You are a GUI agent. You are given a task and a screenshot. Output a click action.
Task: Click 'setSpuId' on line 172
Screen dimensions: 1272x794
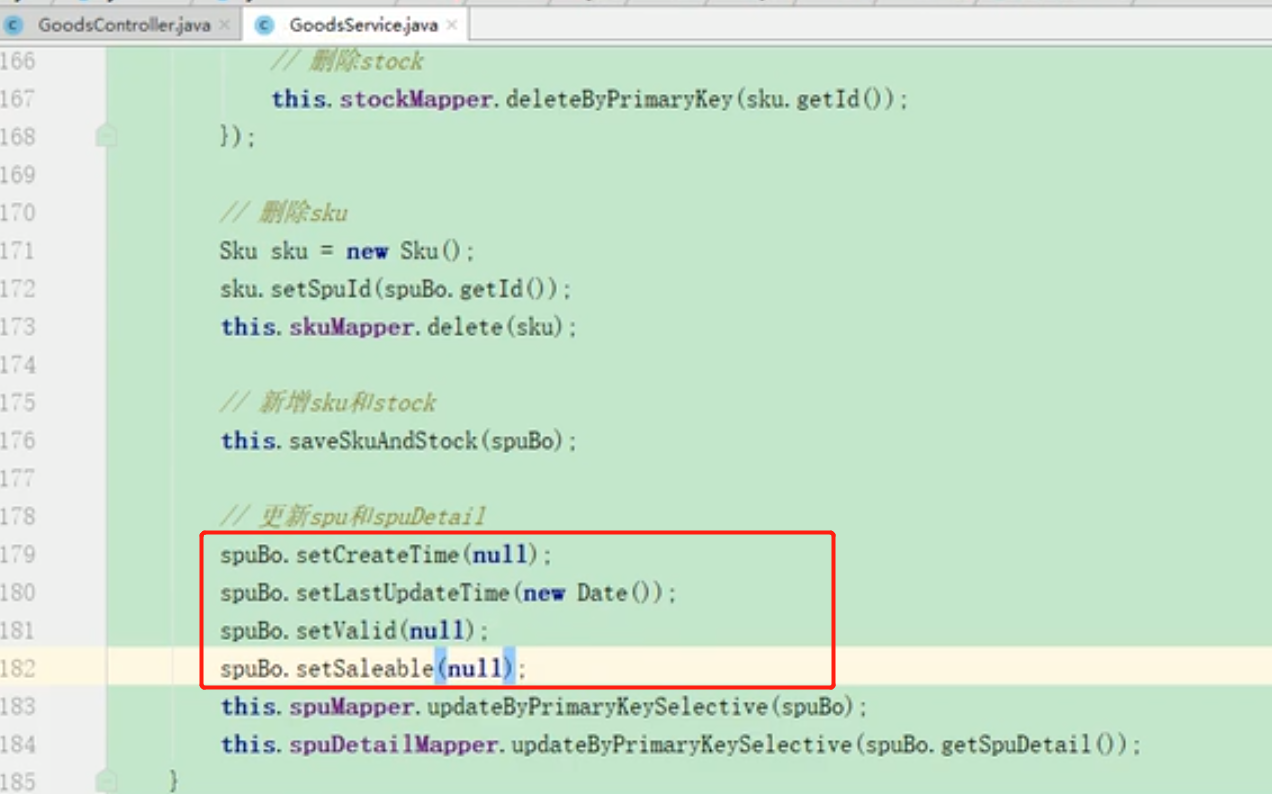(322, 289)
